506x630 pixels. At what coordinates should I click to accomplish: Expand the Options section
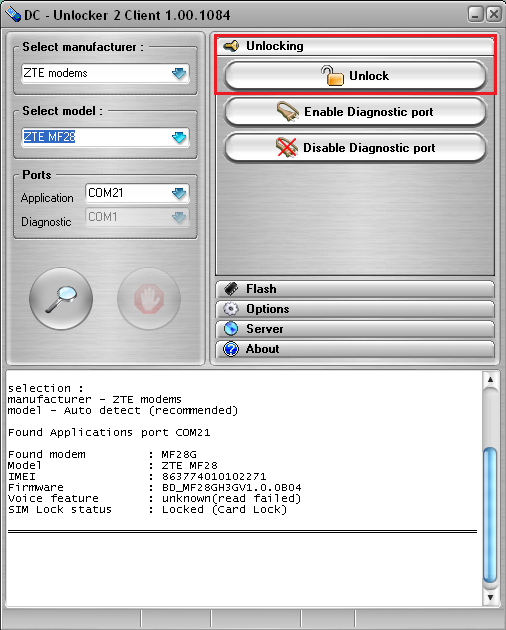point(355,309)
